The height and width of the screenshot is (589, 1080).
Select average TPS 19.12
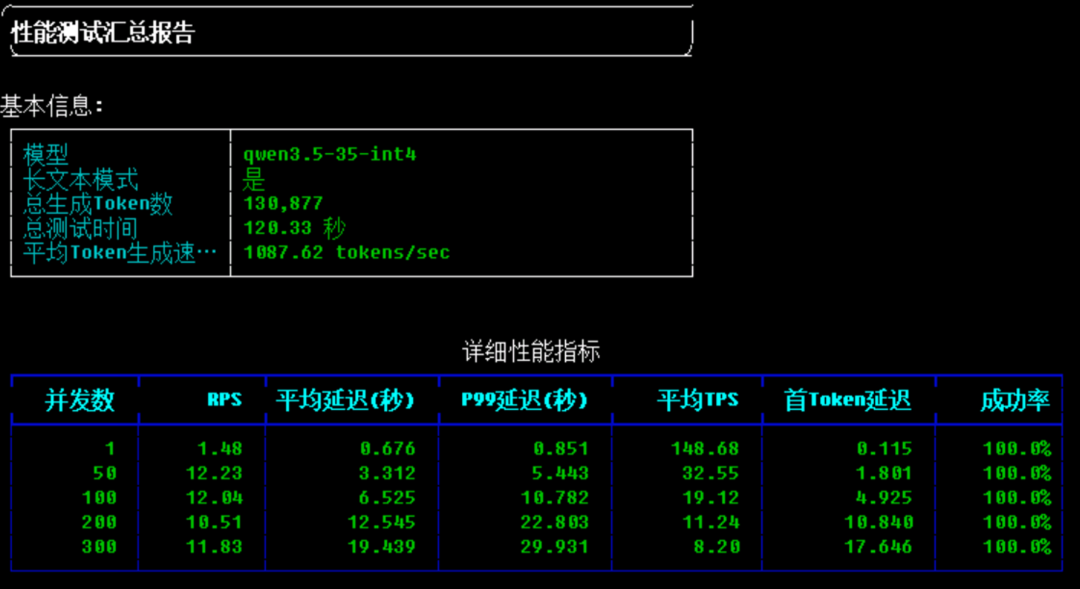[x=711, y=498]
